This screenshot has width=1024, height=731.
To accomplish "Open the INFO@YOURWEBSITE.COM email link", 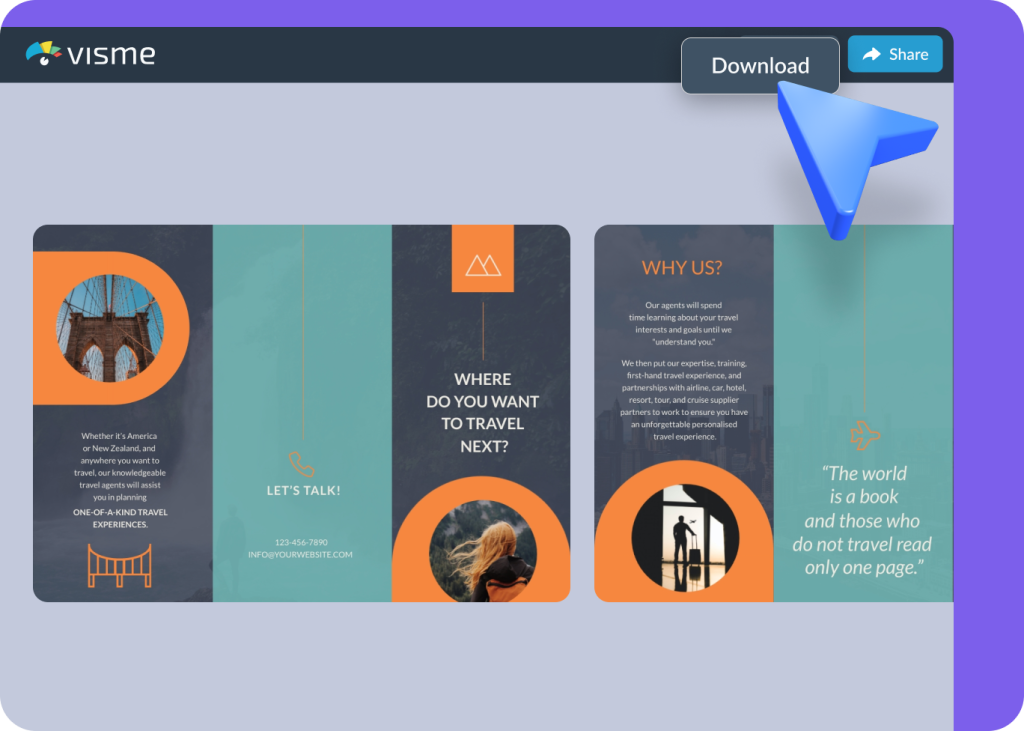I will tap(302, 553).
